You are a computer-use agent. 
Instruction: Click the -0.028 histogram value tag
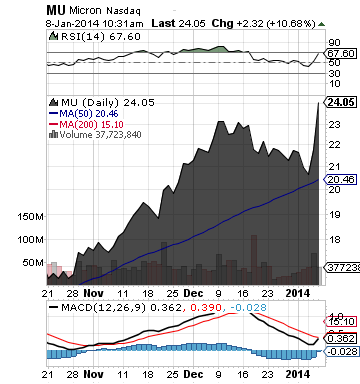(x=341, y=352)
